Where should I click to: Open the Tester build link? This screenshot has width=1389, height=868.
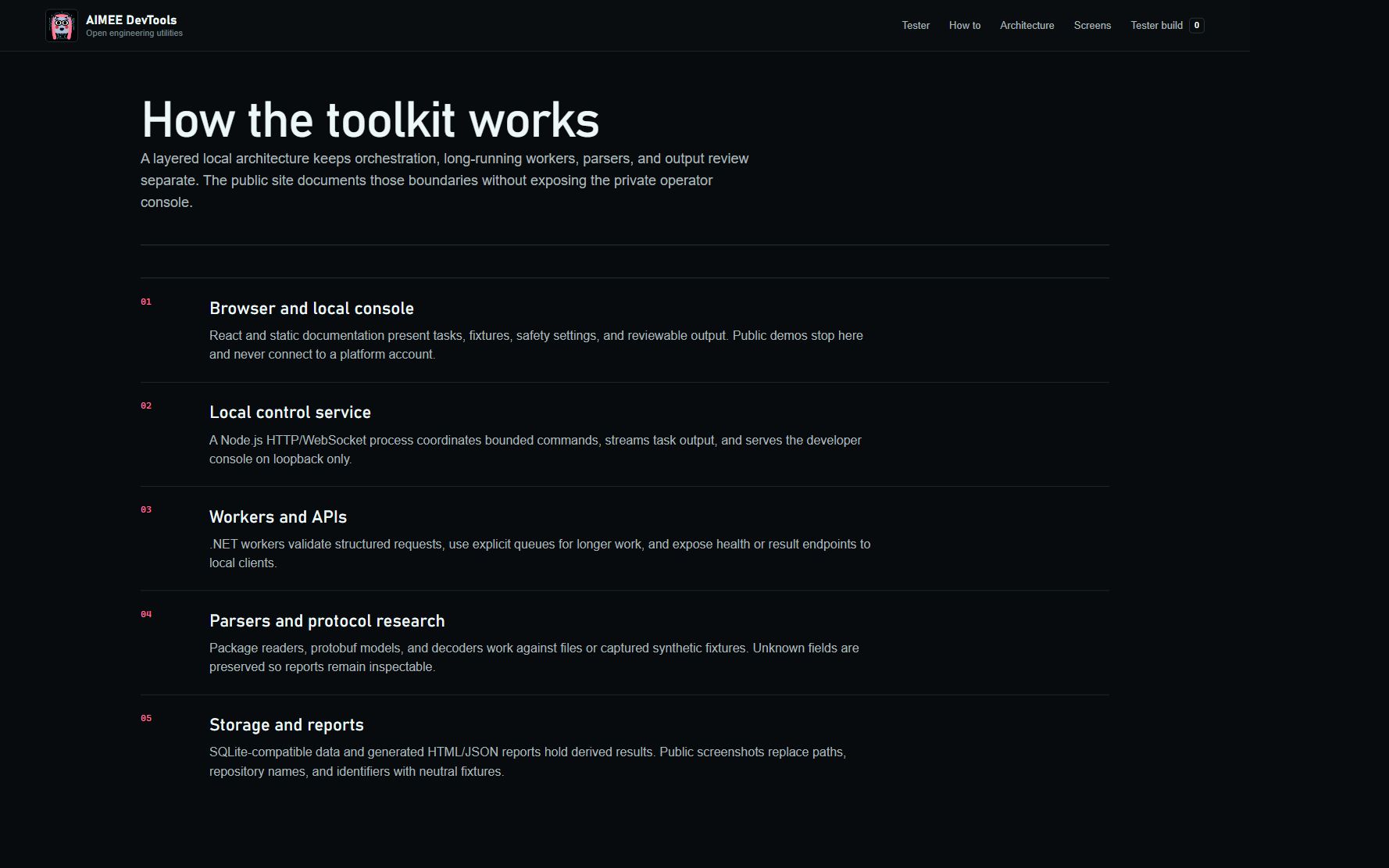(1156, 26)
